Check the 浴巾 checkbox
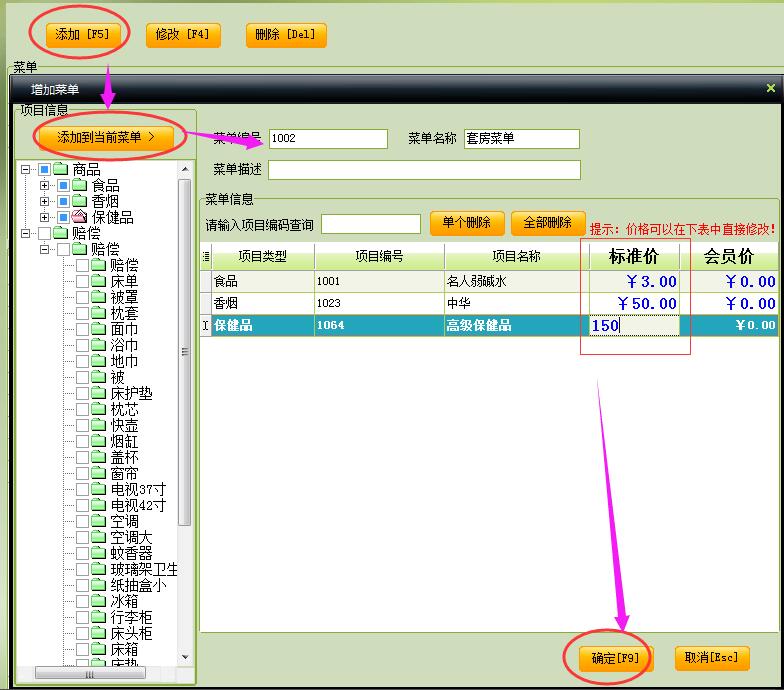The height and width of the screenshot is (690, 784). click(x=82, y=346)
